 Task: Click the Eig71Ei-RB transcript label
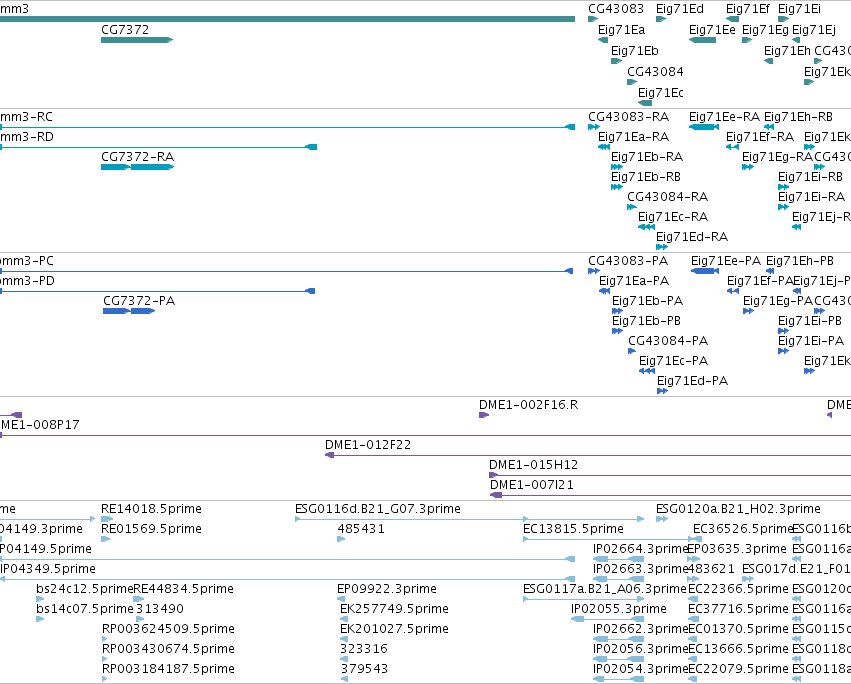point(810,177)
